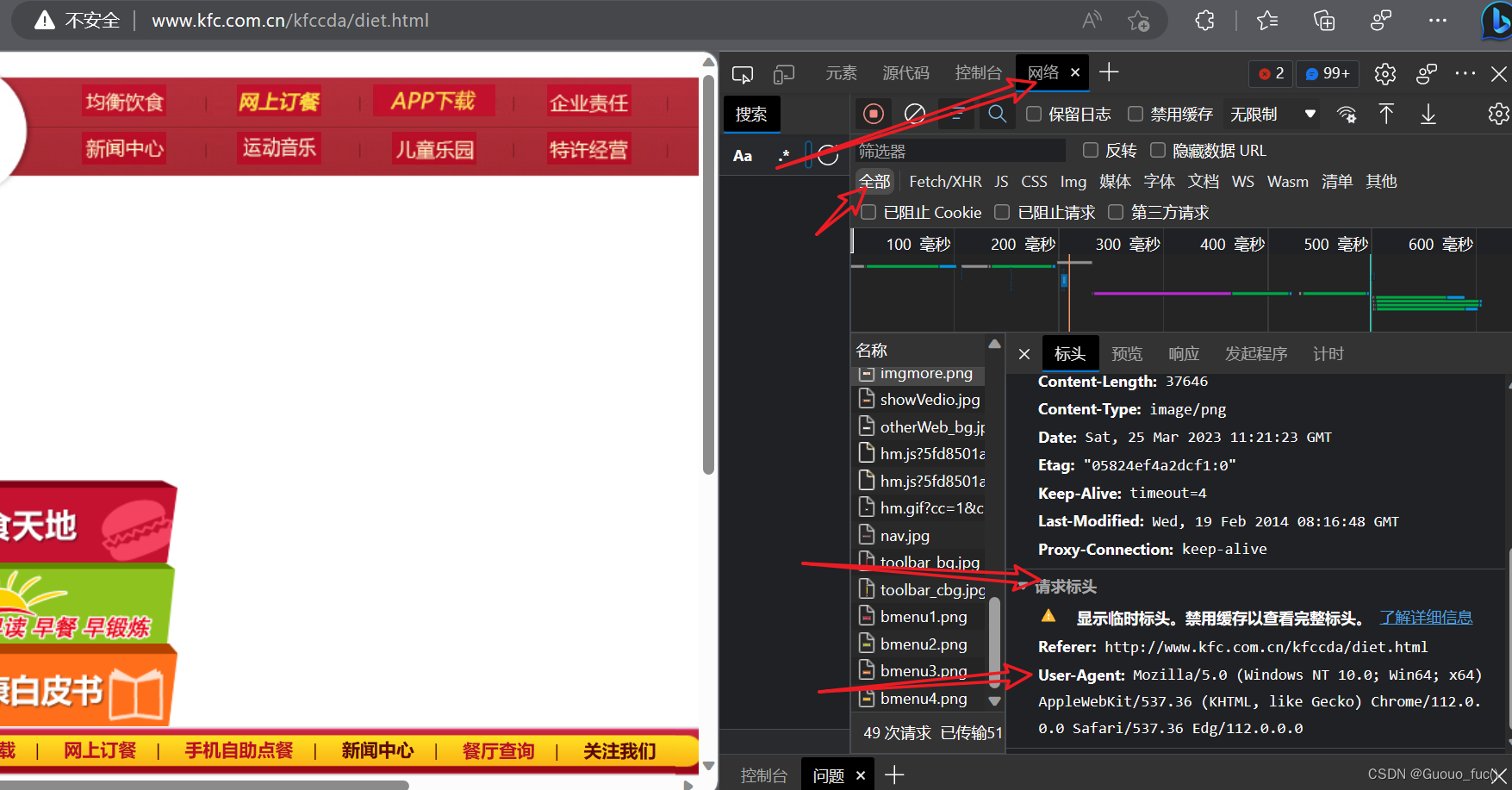Viewport: 1512px width, 790px height.
Task: Click the 99+ issues badge
Action: pos(1328,74)
